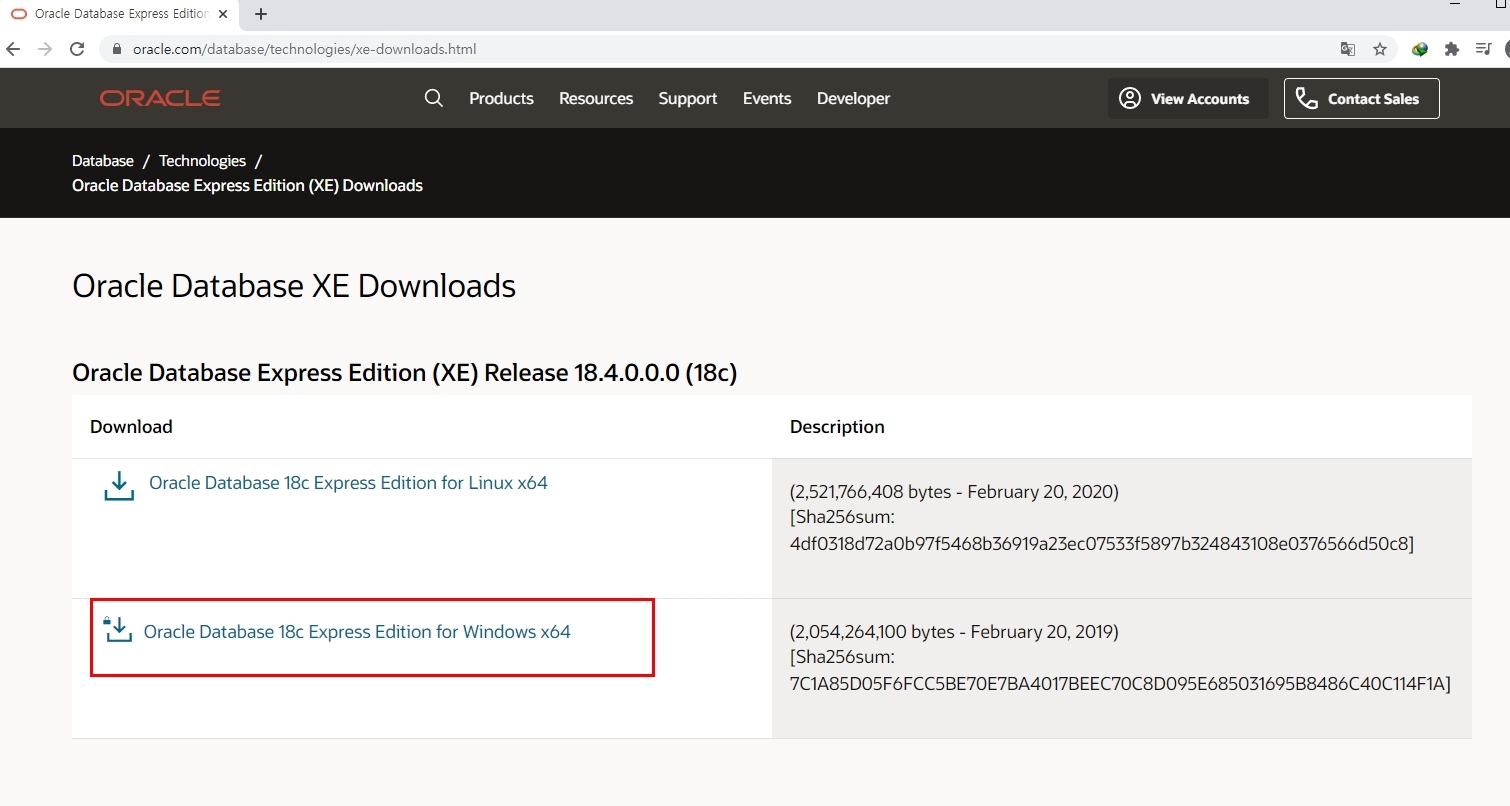
Task: Open the Support menu
Action: [x=688, y=98]
